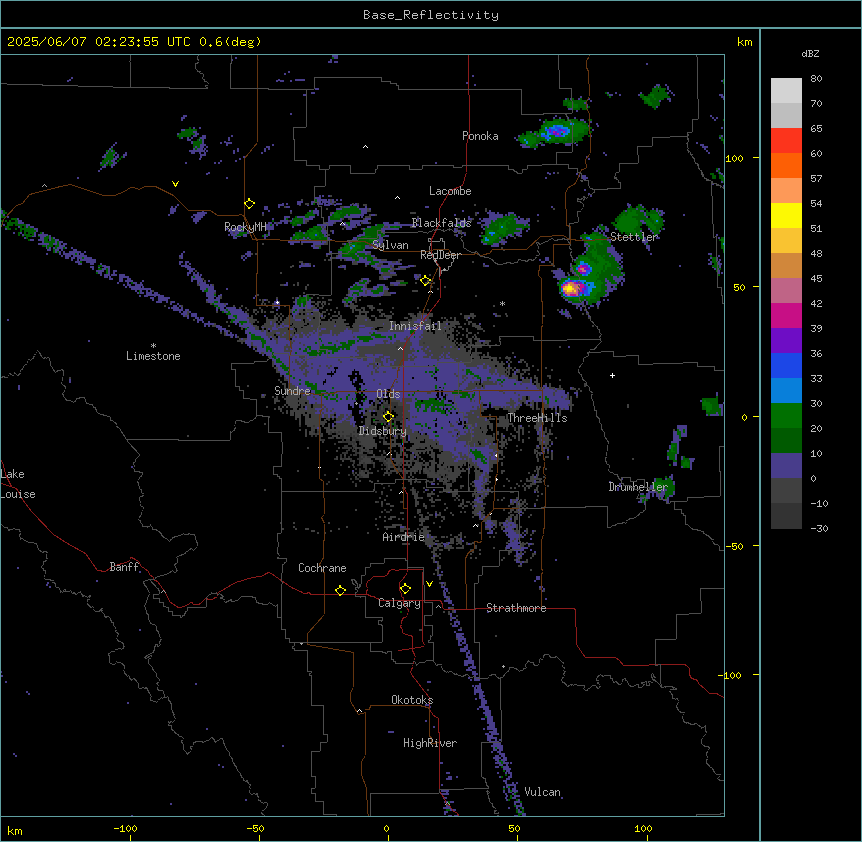Click the HighRiver label
The height and width of the screenshot is (842, 862).
pyautogui.click(x=430, y=743)
